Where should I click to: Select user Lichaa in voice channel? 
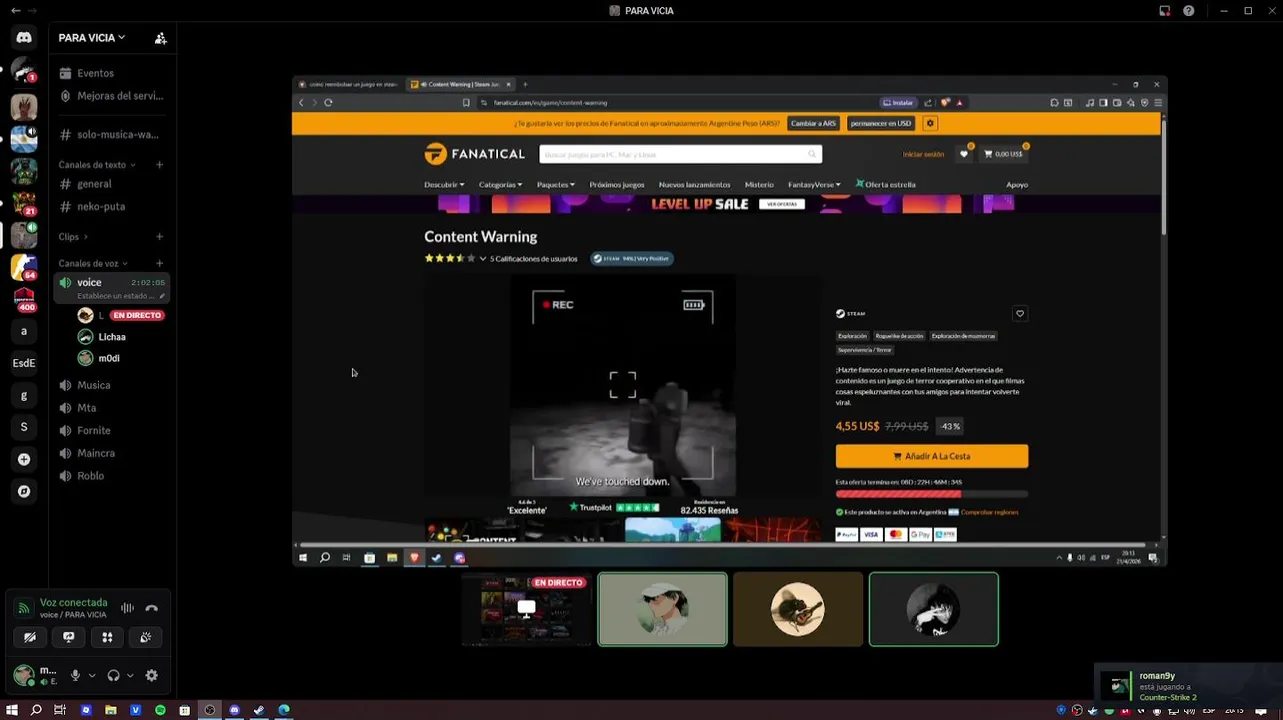coord(112,337)
